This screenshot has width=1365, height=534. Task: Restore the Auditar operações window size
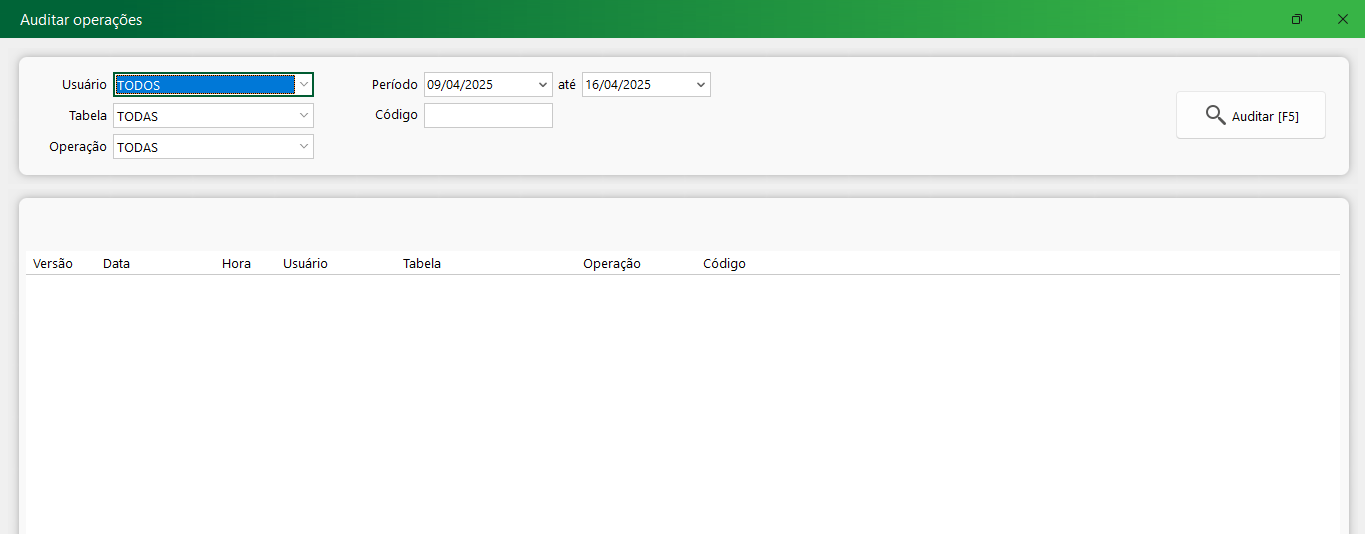[x=1297, y=19]
